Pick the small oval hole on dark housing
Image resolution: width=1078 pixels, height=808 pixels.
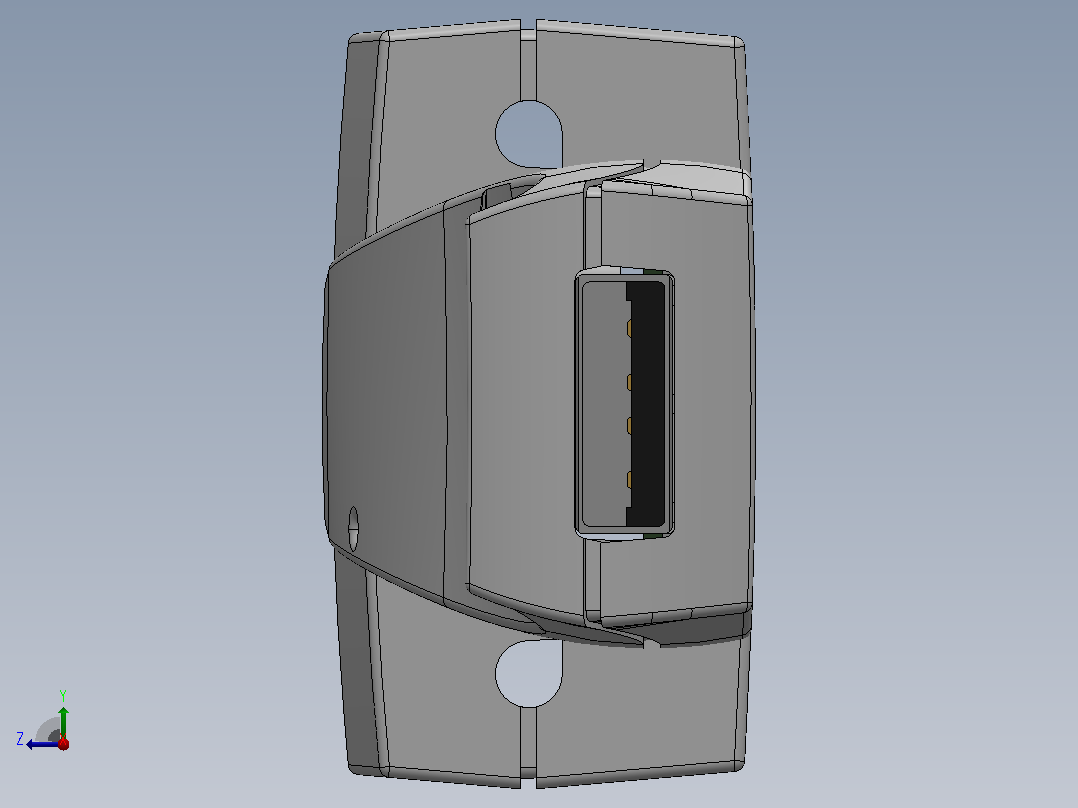353,528
